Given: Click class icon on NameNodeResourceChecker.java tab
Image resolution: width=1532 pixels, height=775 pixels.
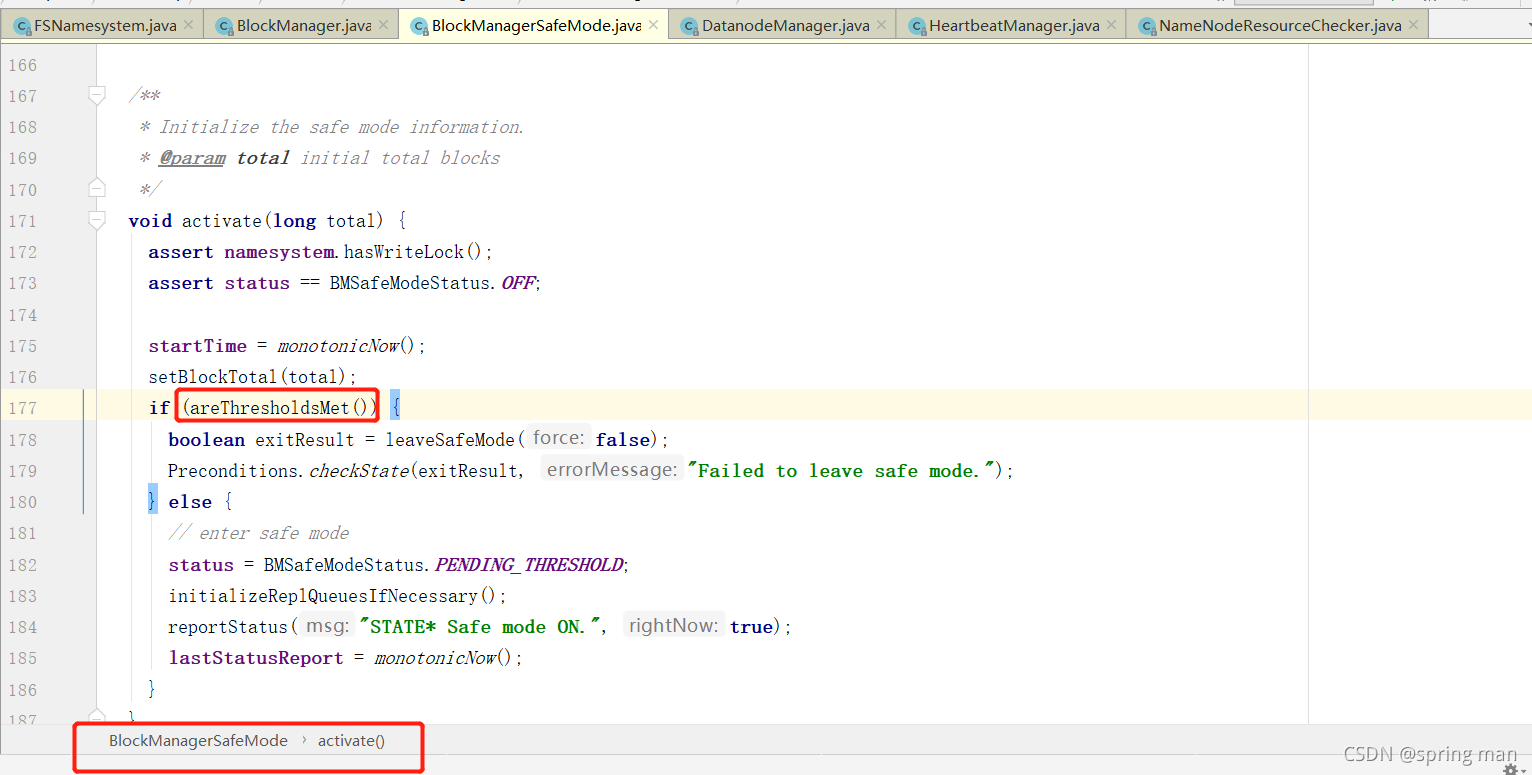Looking at the screenshot, I should tap(1147, 26).
